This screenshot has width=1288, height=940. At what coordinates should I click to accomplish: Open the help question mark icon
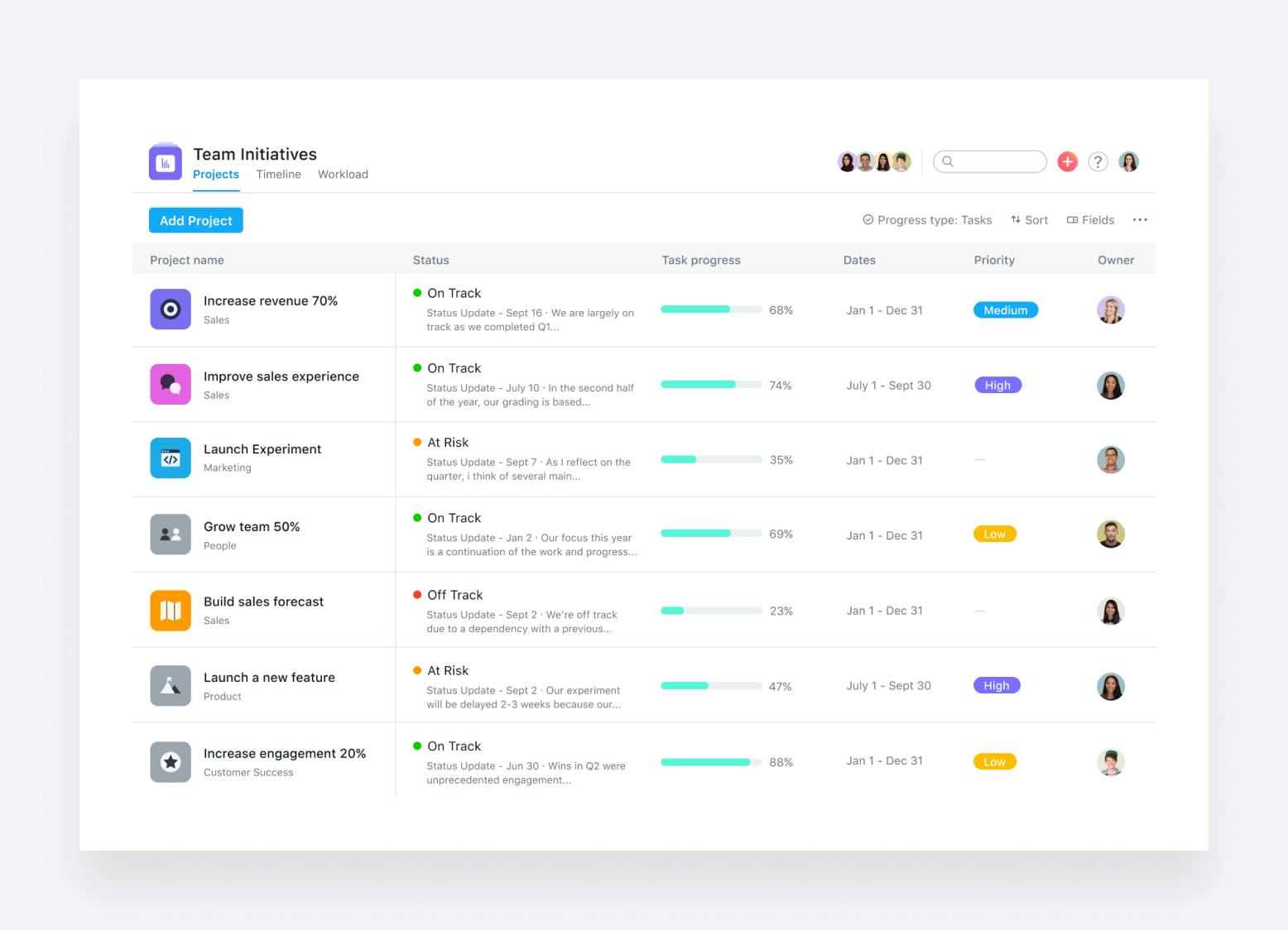(1098, 162)
